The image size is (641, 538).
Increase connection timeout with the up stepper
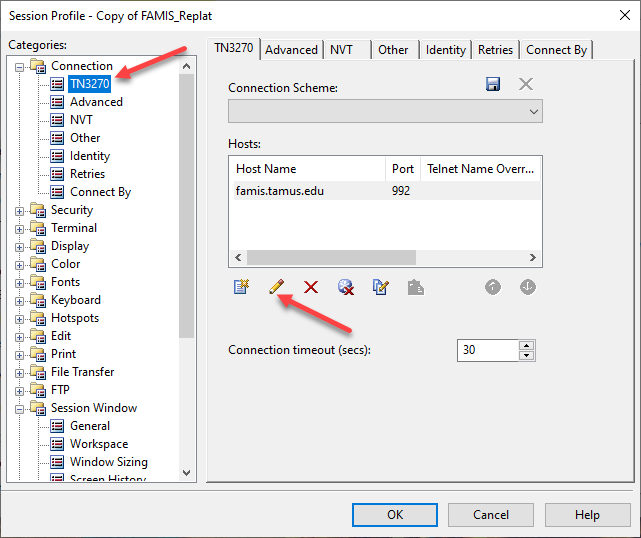527,345
